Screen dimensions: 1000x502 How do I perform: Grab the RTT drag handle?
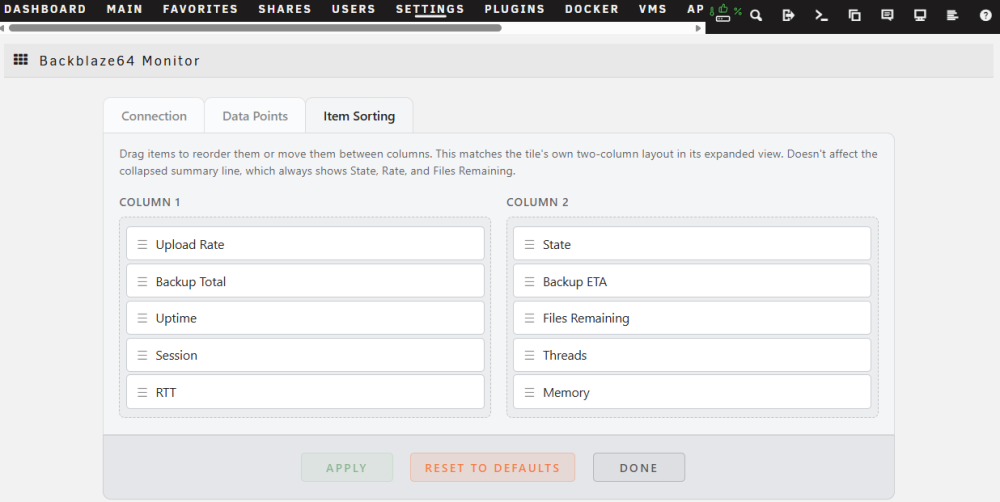click(x=142, y=392)
